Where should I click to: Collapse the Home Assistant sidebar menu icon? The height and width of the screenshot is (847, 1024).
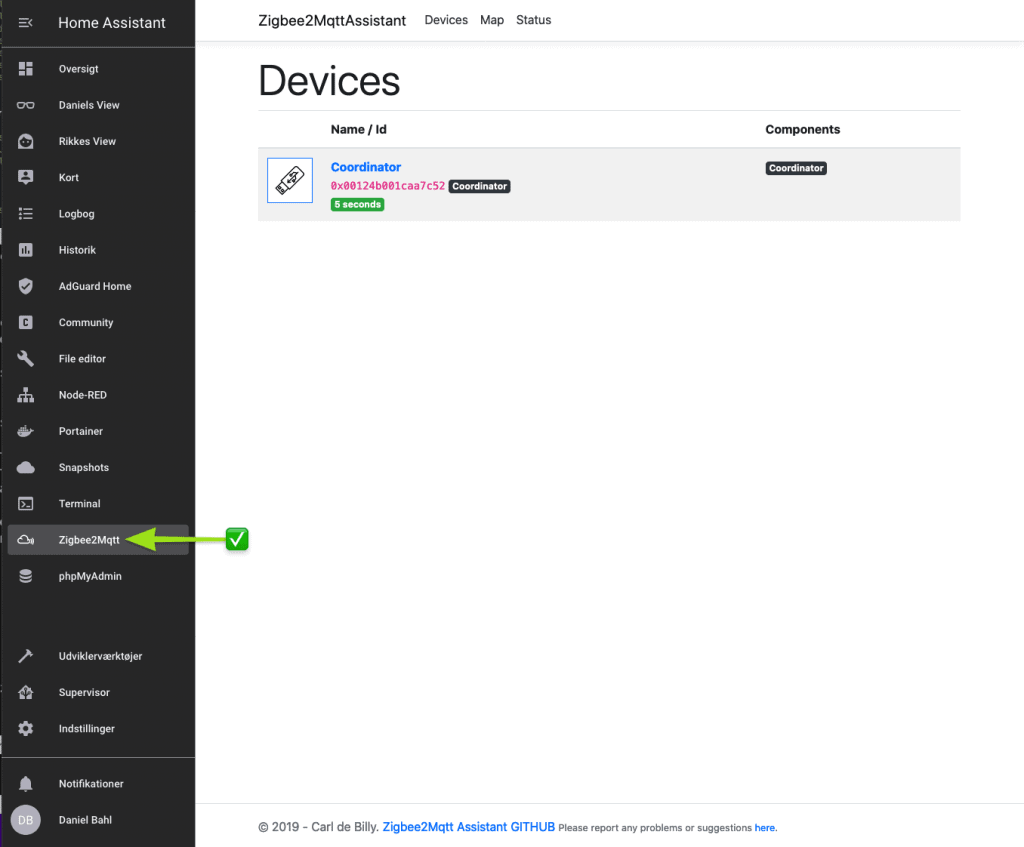pyautogui.click(x=25, y=23)
